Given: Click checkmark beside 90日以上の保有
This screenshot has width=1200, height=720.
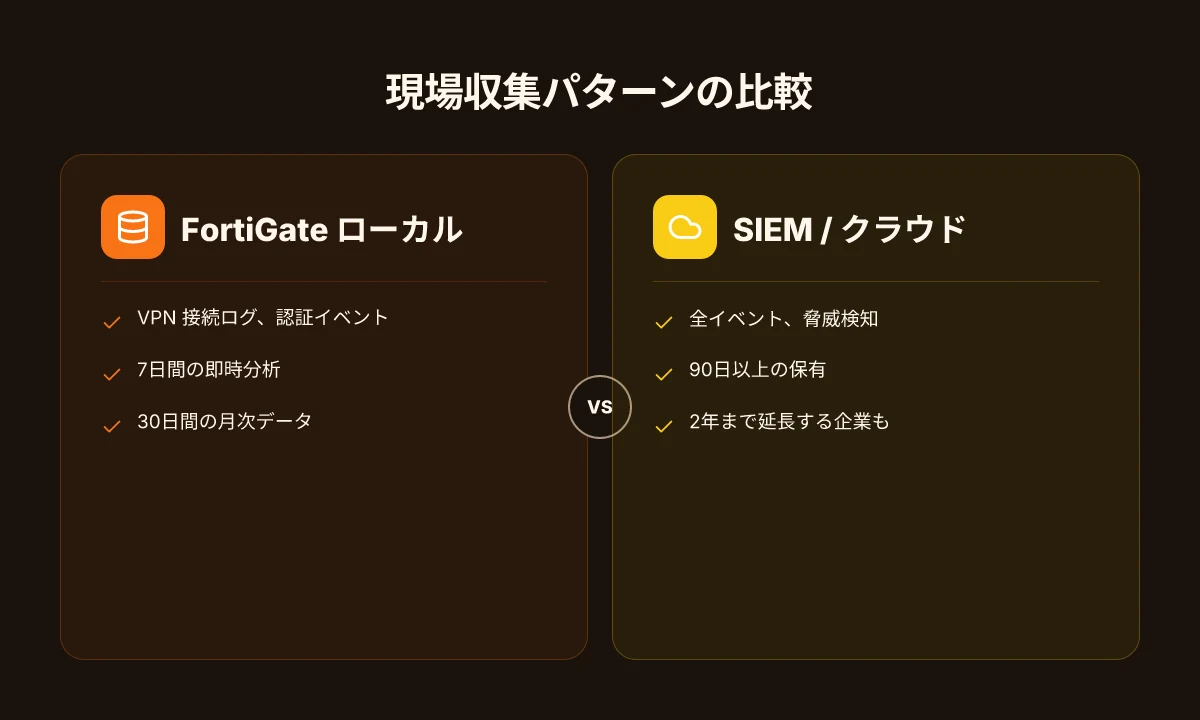Looking at the screenshot, I should (663, 374).
